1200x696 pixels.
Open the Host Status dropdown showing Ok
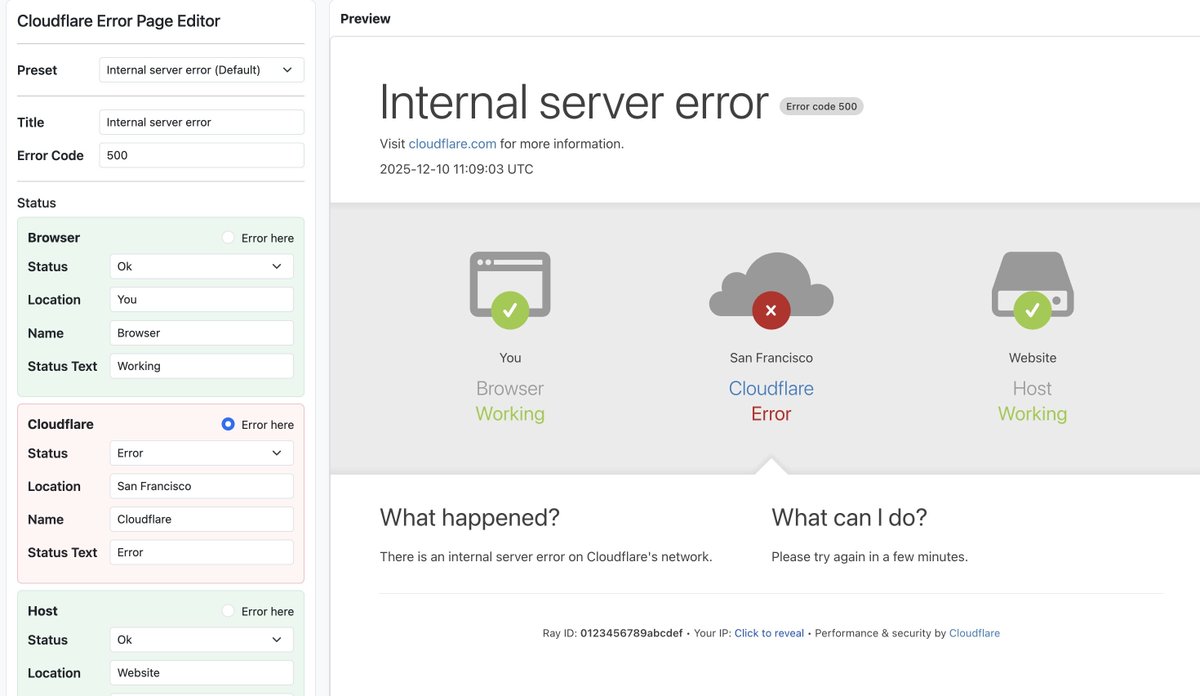tap(201, 640)
